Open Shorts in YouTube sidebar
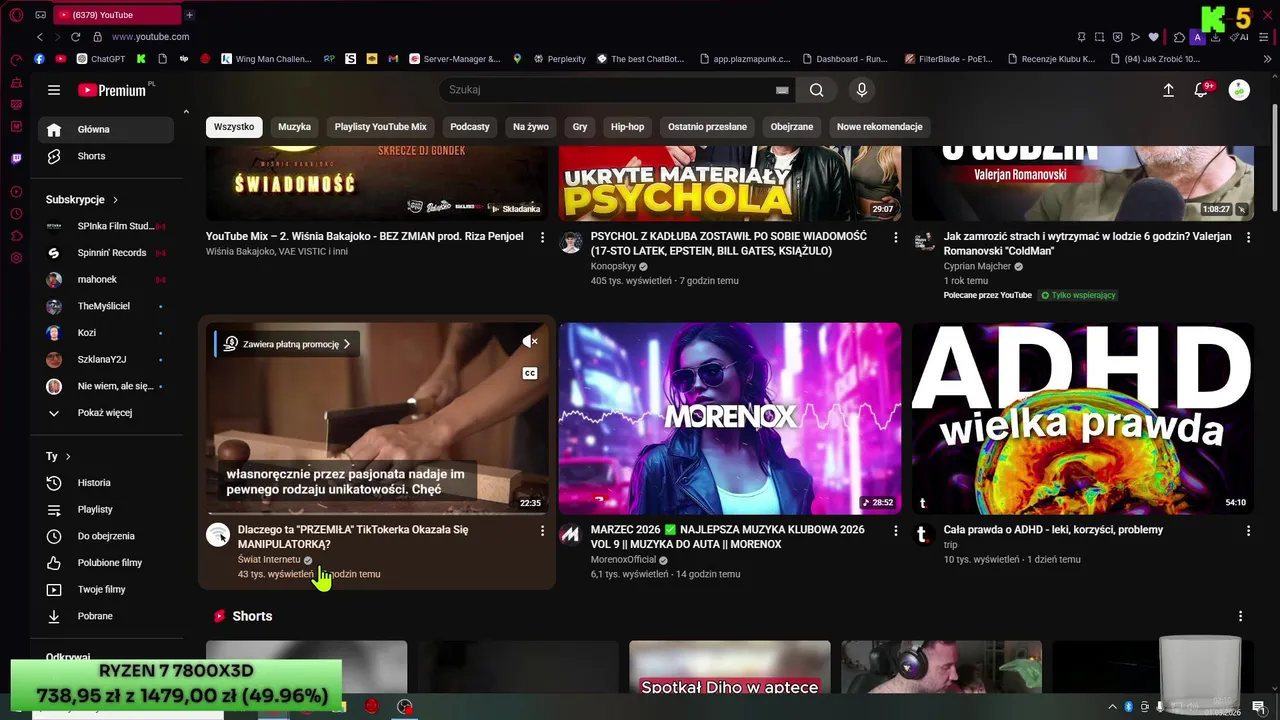The width and height of the screenshot is (1280, 720). click(x=105, y=156)
